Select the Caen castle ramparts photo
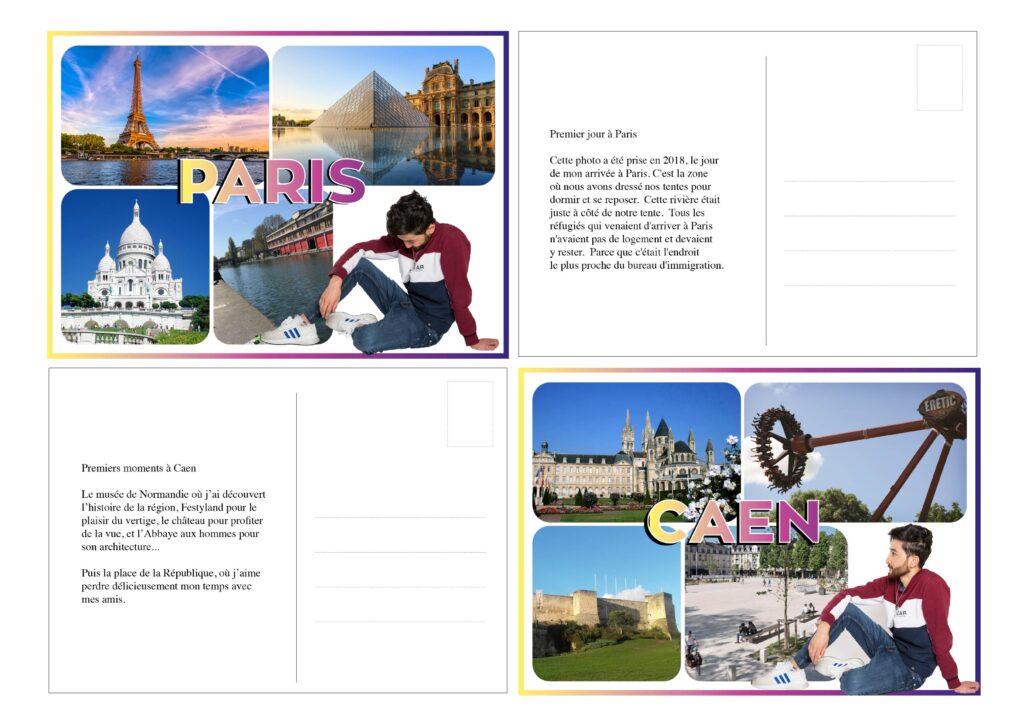The height and width of the screenshot is (724, 1024). tap(606, 603)
